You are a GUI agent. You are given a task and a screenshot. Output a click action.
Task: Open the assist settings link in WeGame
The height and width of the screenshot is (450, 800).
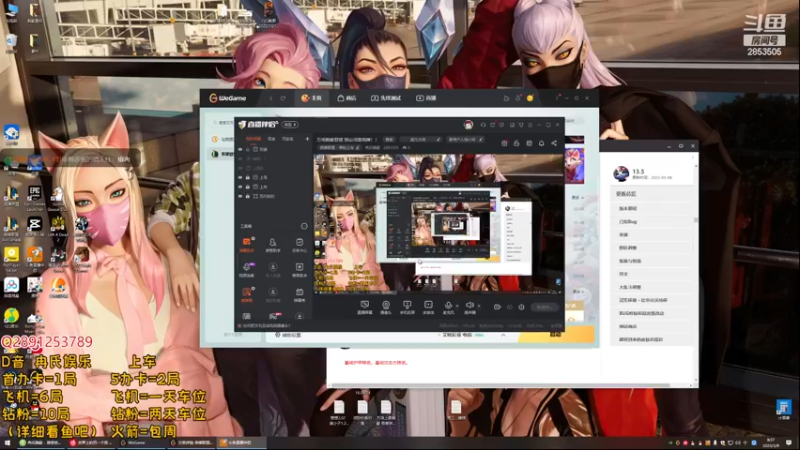pyautogui.click(x=288, y=335)
